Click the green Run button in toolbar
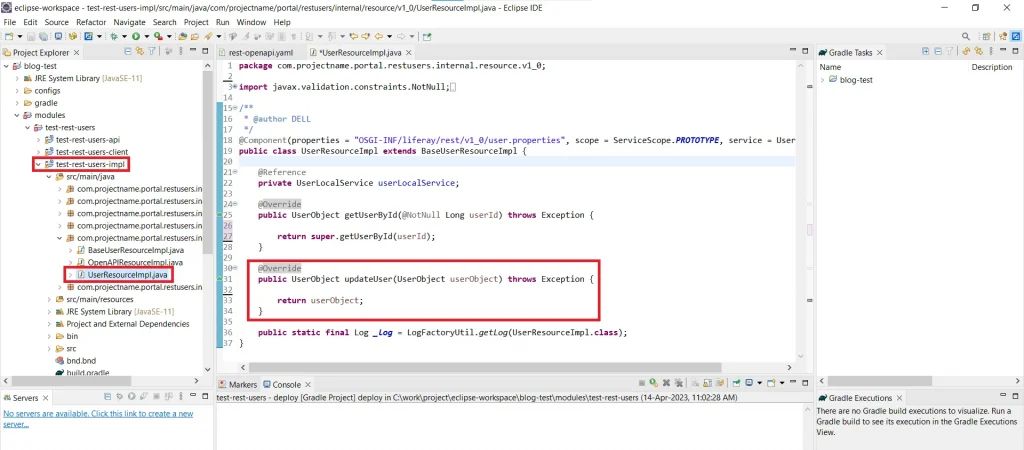The image size is (1024, 450). [136, 37]
